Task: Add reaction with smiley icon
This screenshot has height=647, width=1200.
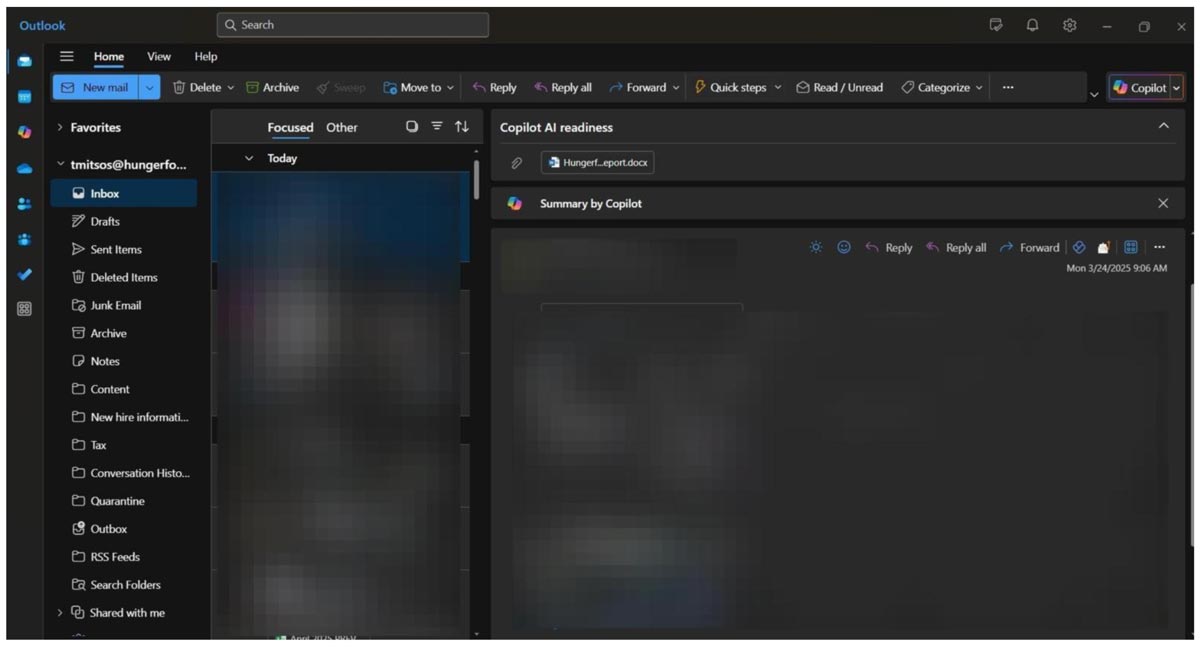Action: 844,248
